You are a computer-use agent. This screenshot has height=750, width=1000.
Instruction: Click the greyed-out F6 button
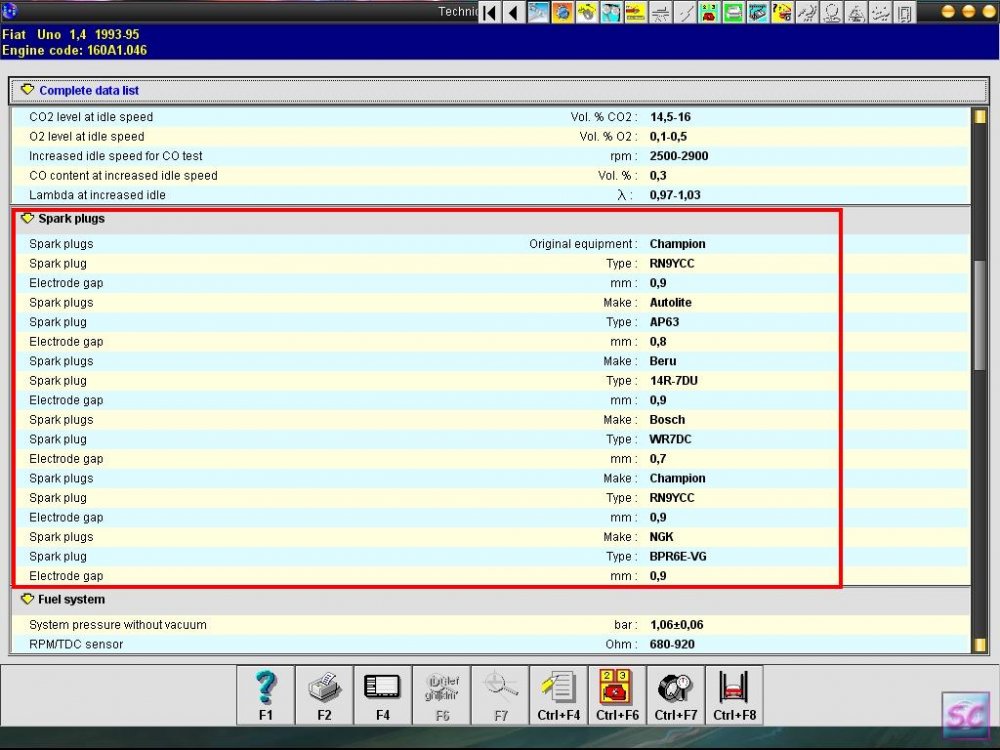(441, 695)
